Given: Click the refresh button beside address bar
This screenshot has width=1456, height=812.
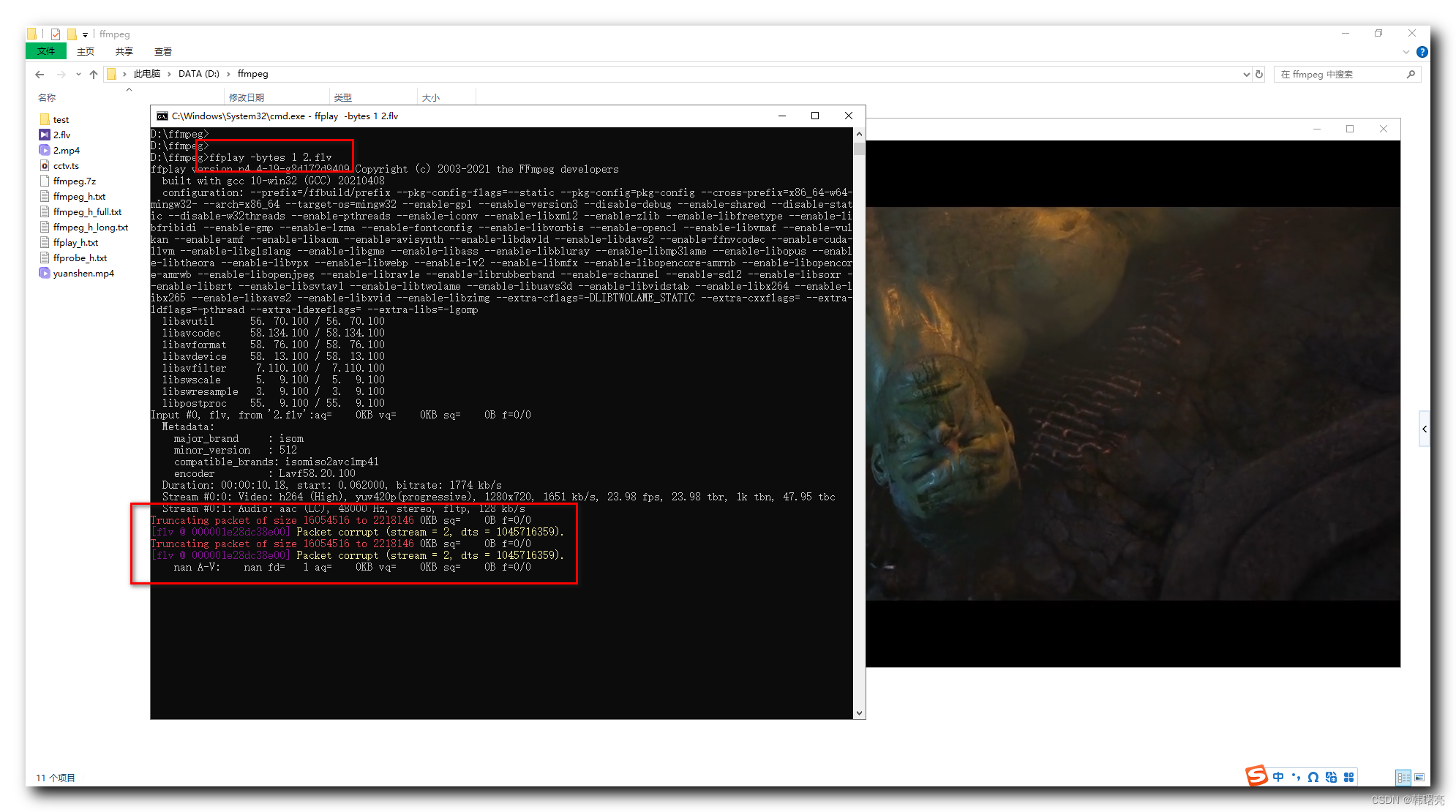Looking at the screenshot, I should [x=1259, y=74].
